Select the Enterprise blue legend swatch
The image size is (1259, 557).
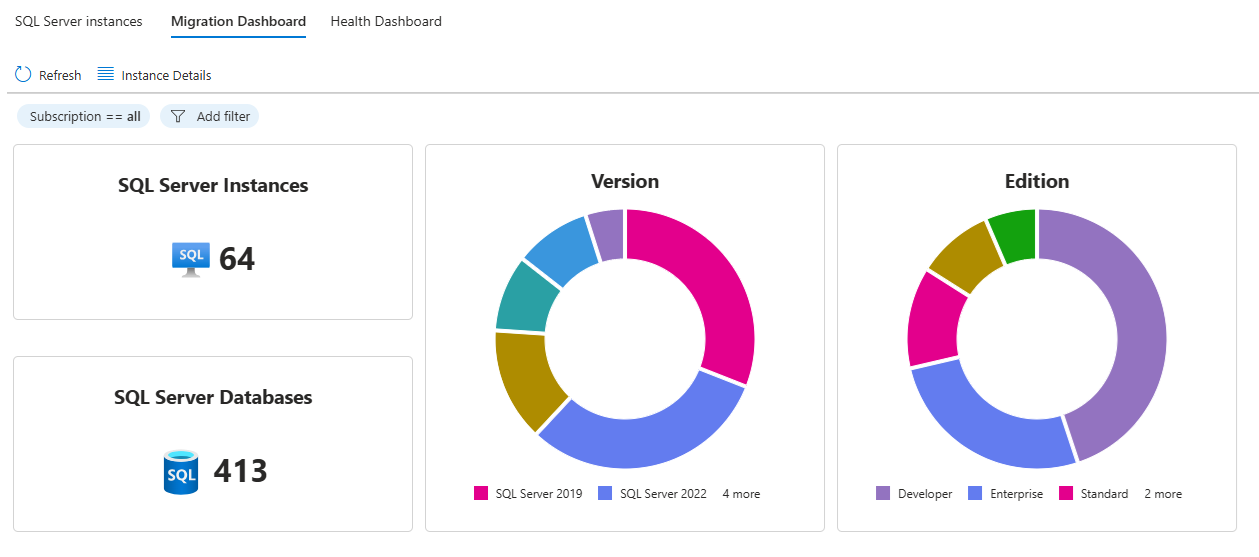[x=975, y=493]
